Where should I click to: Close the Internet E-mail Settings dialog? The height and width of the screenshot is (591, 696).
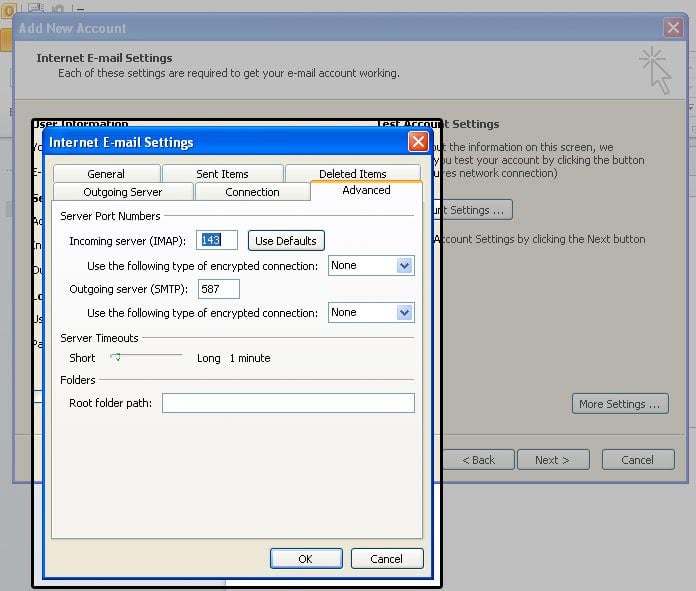(x=418, y=142)
